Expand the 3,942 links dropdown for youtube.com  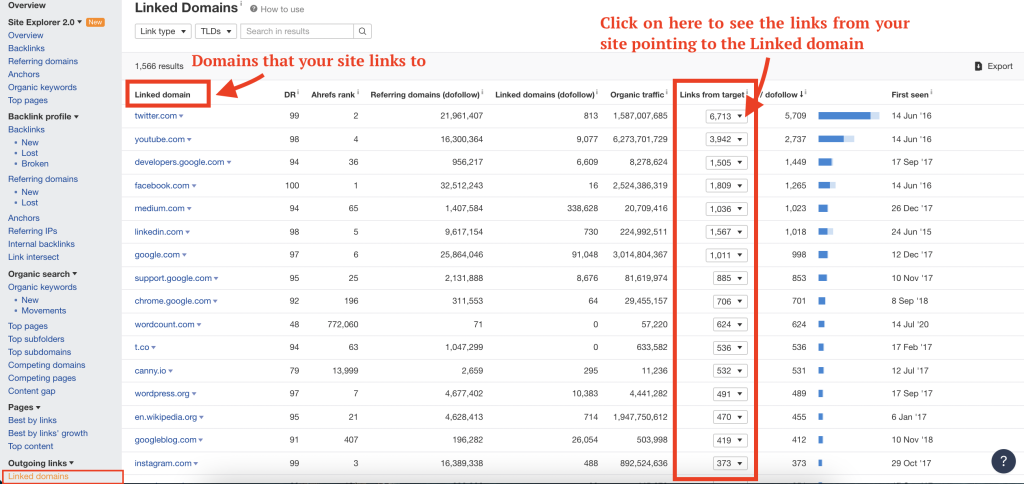pos(727,139)
